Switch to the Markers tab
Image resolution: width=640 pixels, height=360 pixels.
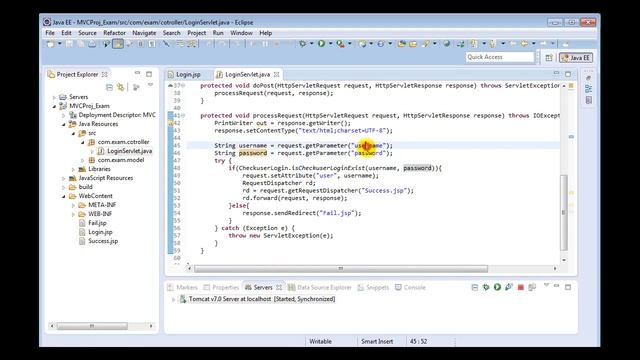click(182, 287)
